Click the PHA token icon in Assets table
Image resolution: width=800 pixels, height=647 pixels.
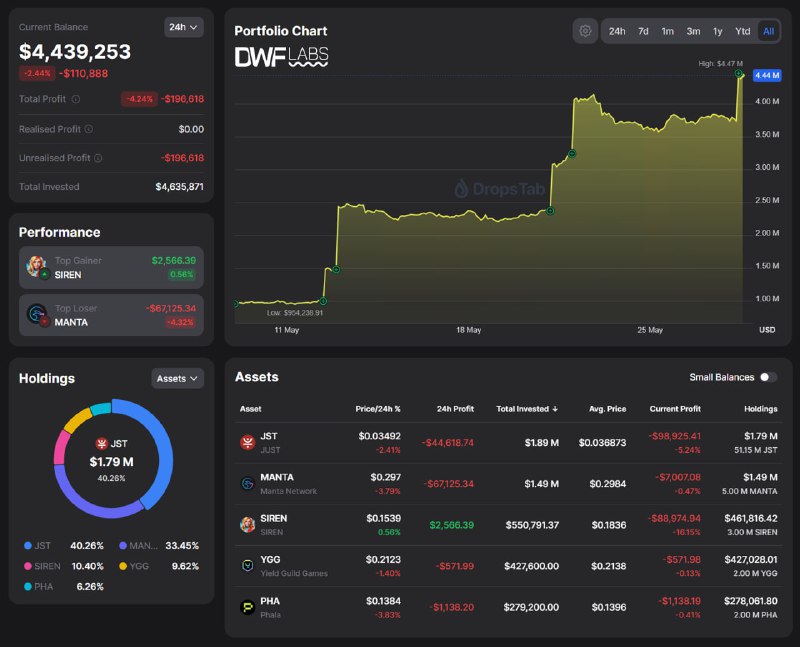247,607
